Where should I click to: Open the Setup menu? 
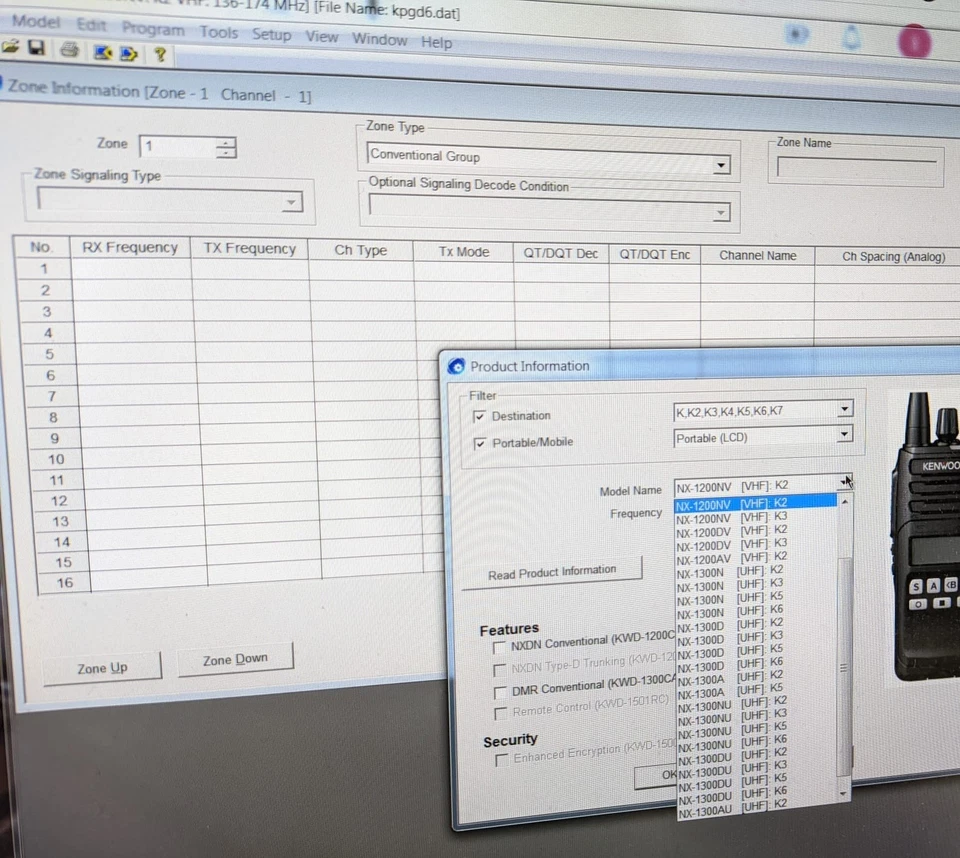tap(271, 34)
